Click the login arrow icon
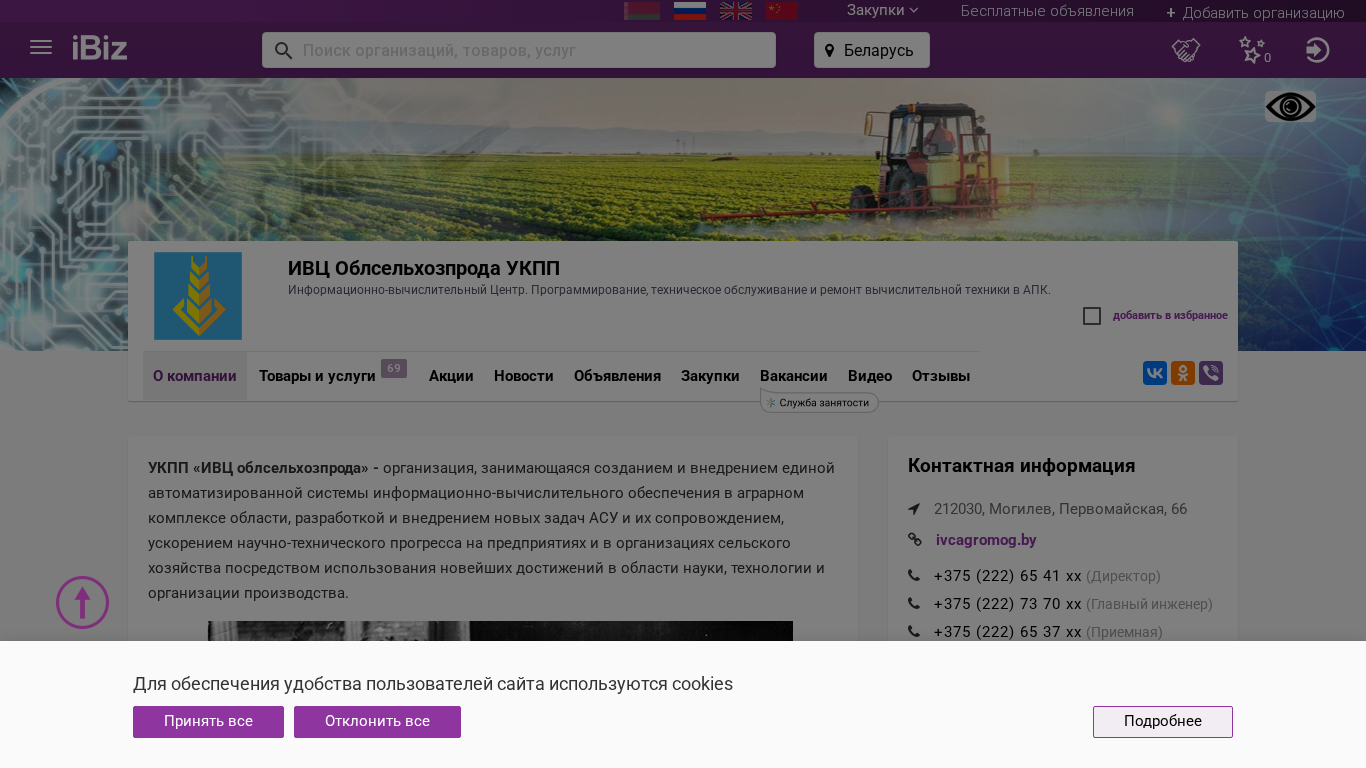The width and height of the screenshot is (1366, 768). pyautogui.click(x=1318, y=50)
